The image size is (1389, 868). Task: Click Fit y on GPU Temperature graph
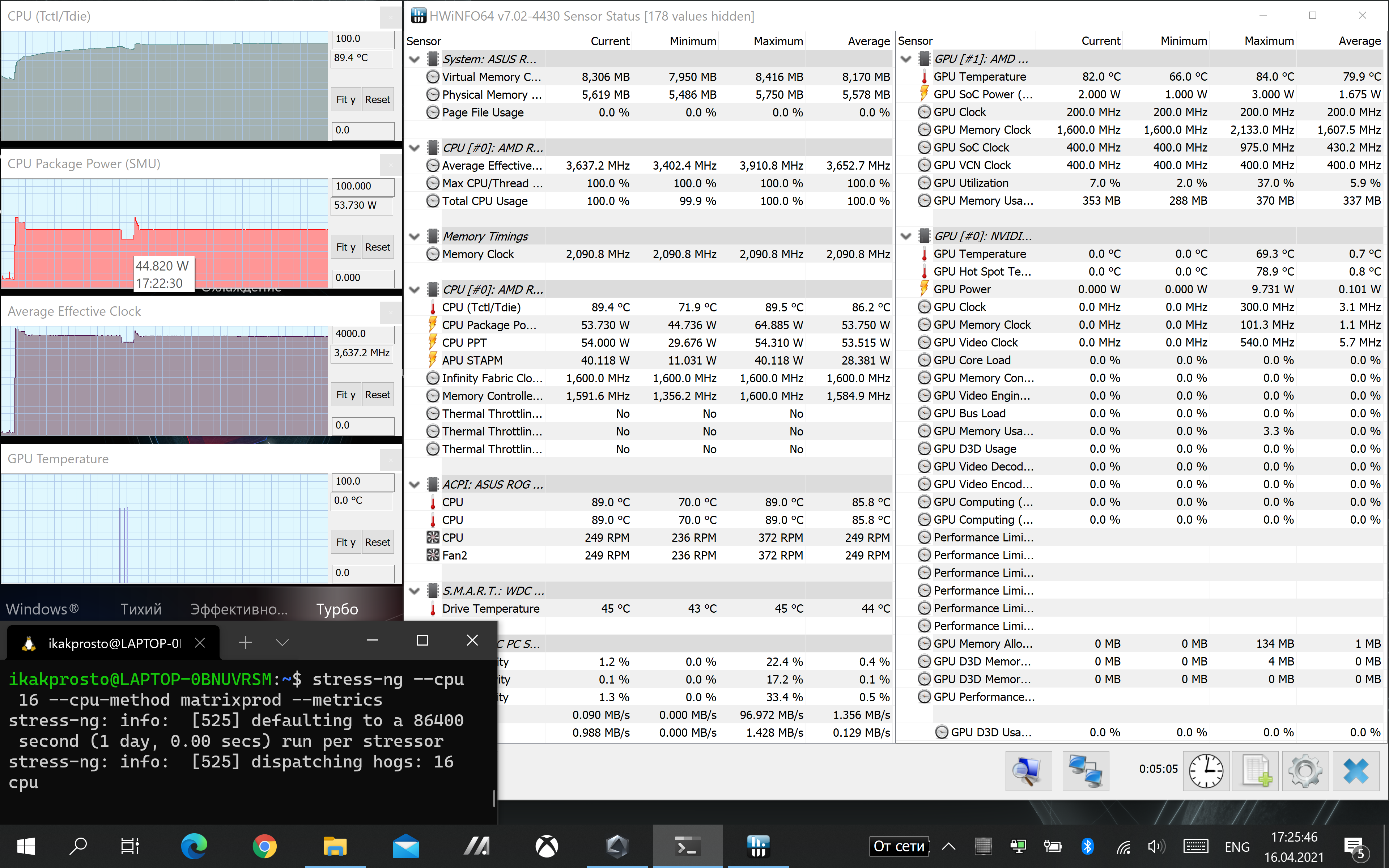pyautogui.click(x=345, y=542)
